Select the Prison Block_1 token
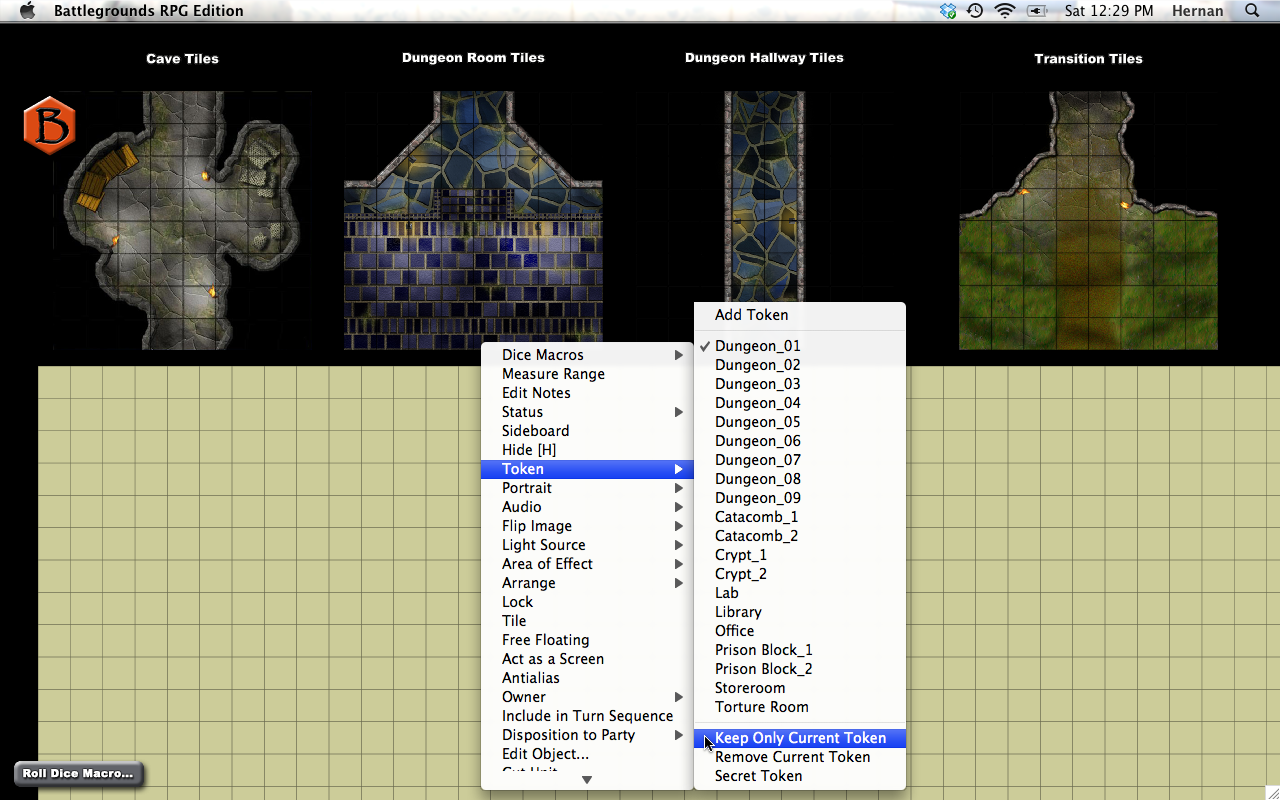This screenshot has height=800, width=1280. point(800,650)
